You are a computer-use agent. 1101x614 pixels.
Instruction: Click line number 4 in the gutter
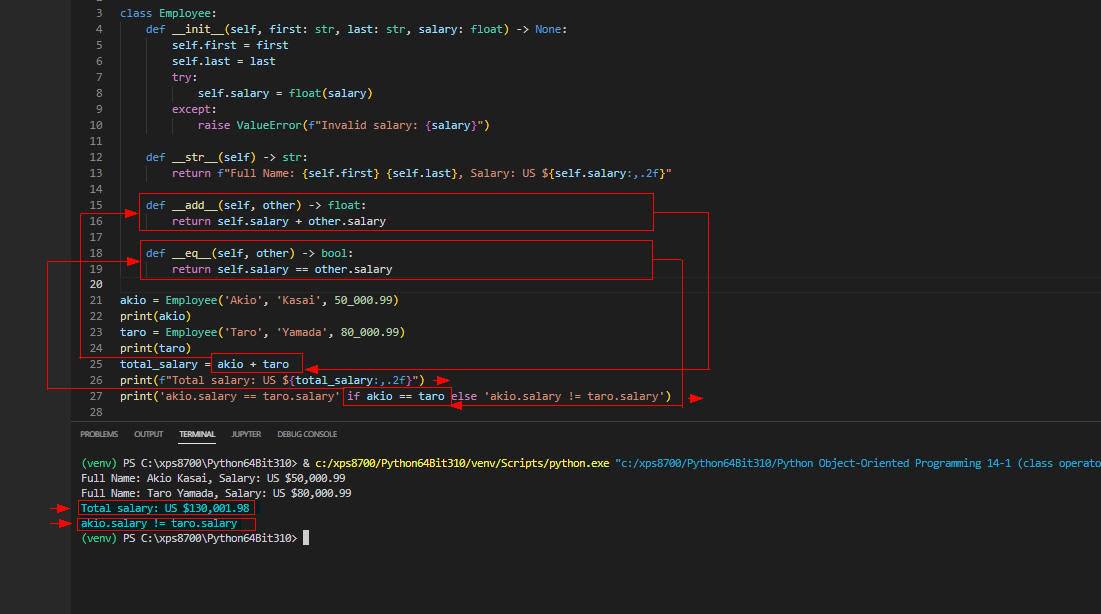(x=99, y=30)
